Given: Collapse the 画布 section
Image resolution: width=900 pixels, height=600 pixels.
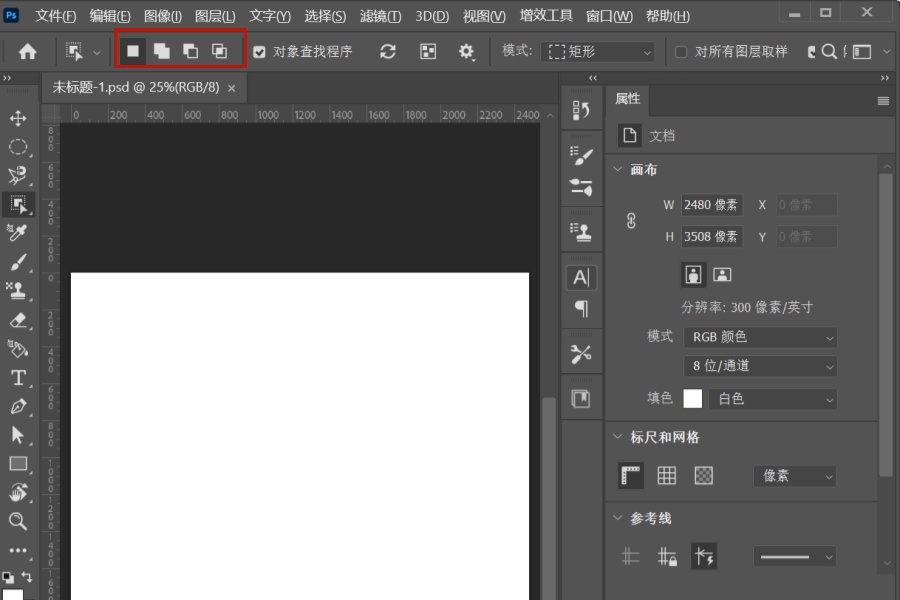Looking at the screenshot, I should pos(618,169).
